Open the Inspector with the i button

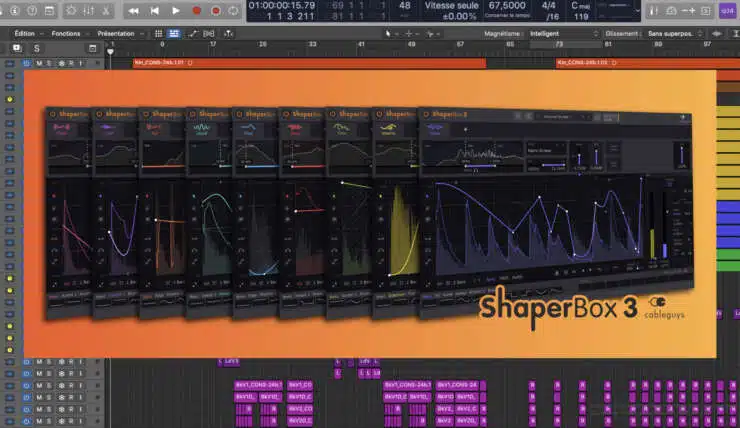(14, 10)
